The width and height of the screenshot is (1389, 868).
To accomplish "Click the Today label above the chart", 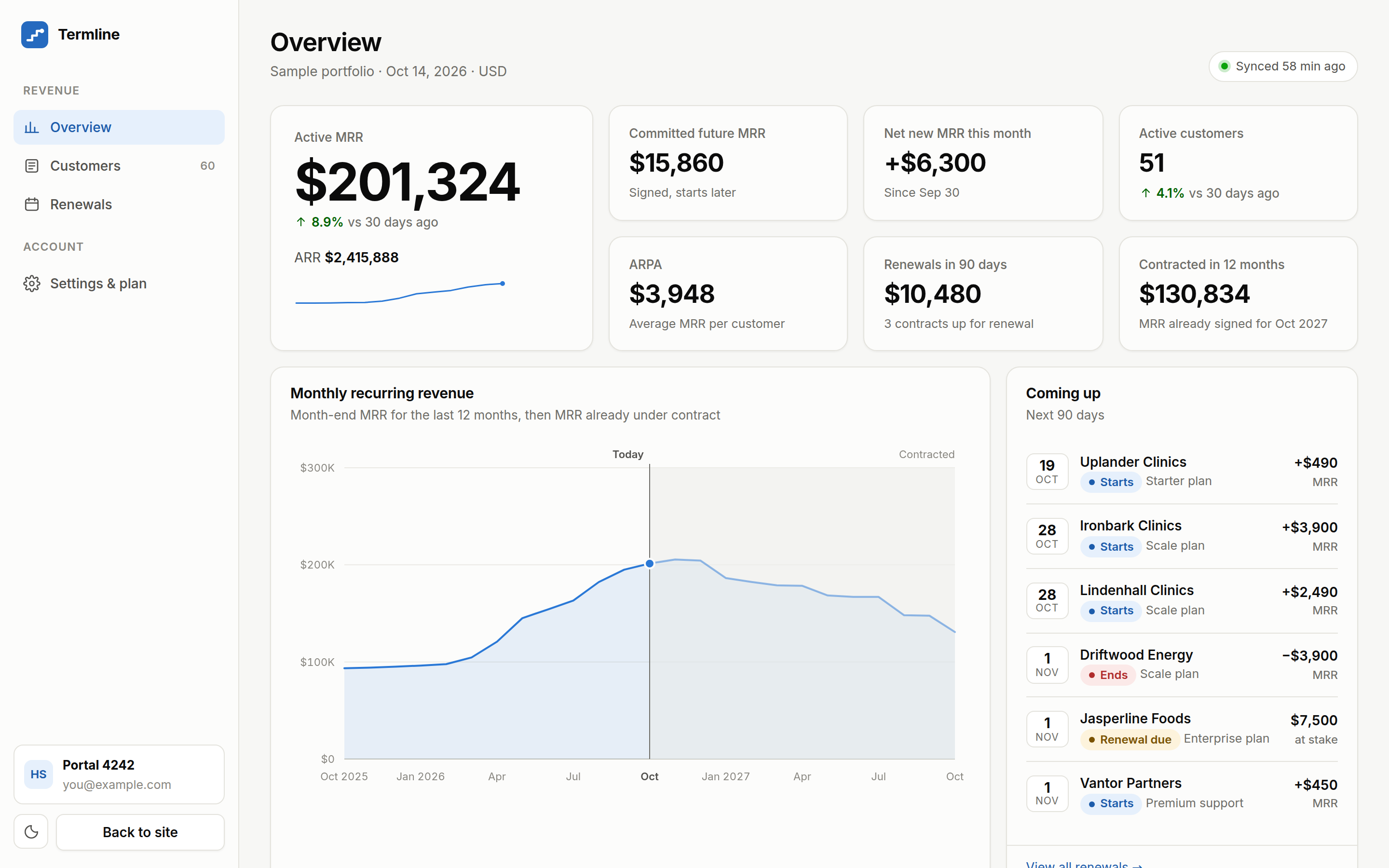I will [x=628, y=454].
